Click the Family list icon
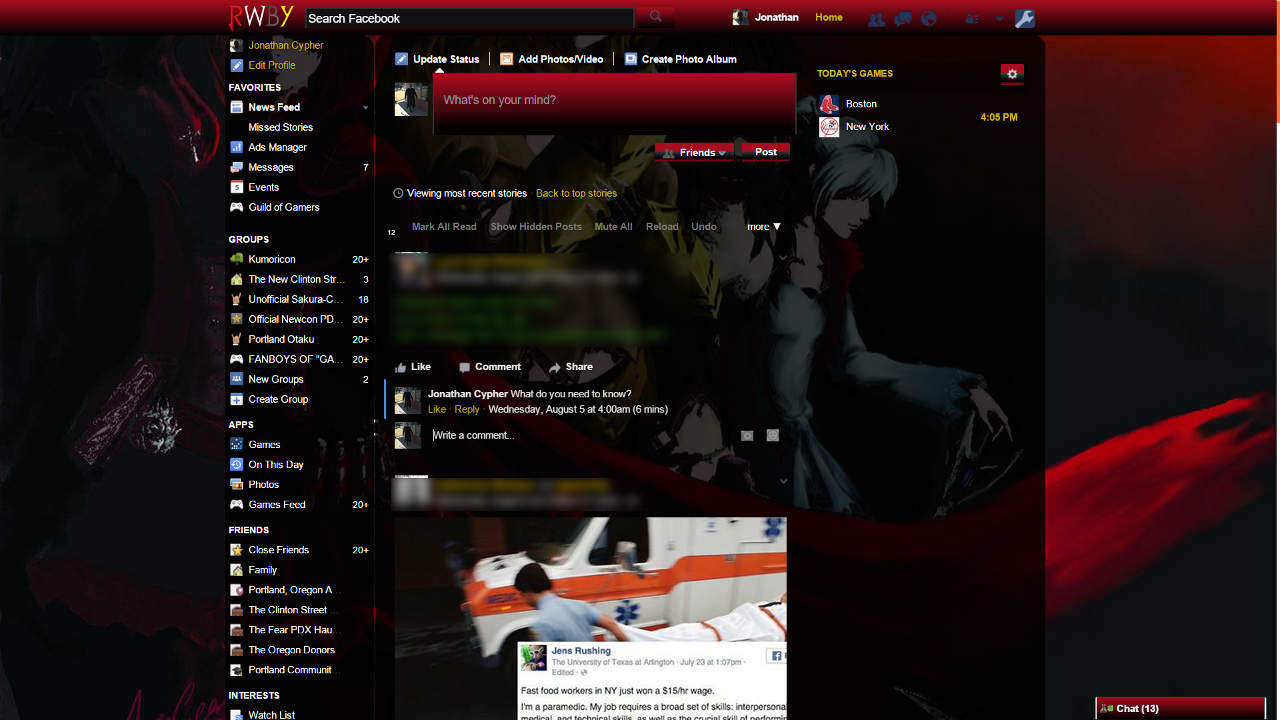This screenshot has height=720, width=1280. pyautogui.click(x=236, y=570)
